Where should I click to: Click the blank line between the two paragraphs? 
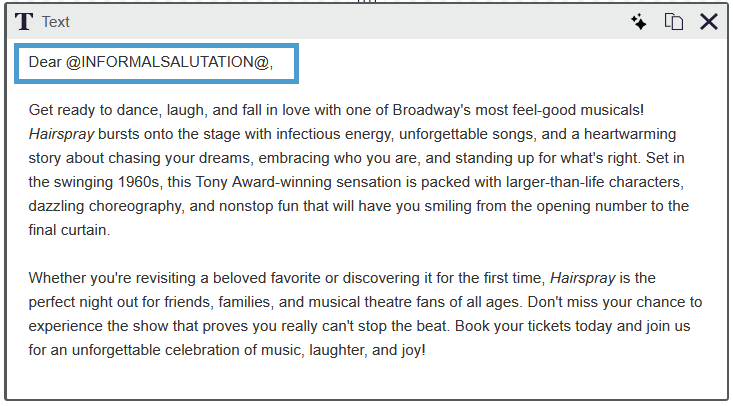point(365,254)
